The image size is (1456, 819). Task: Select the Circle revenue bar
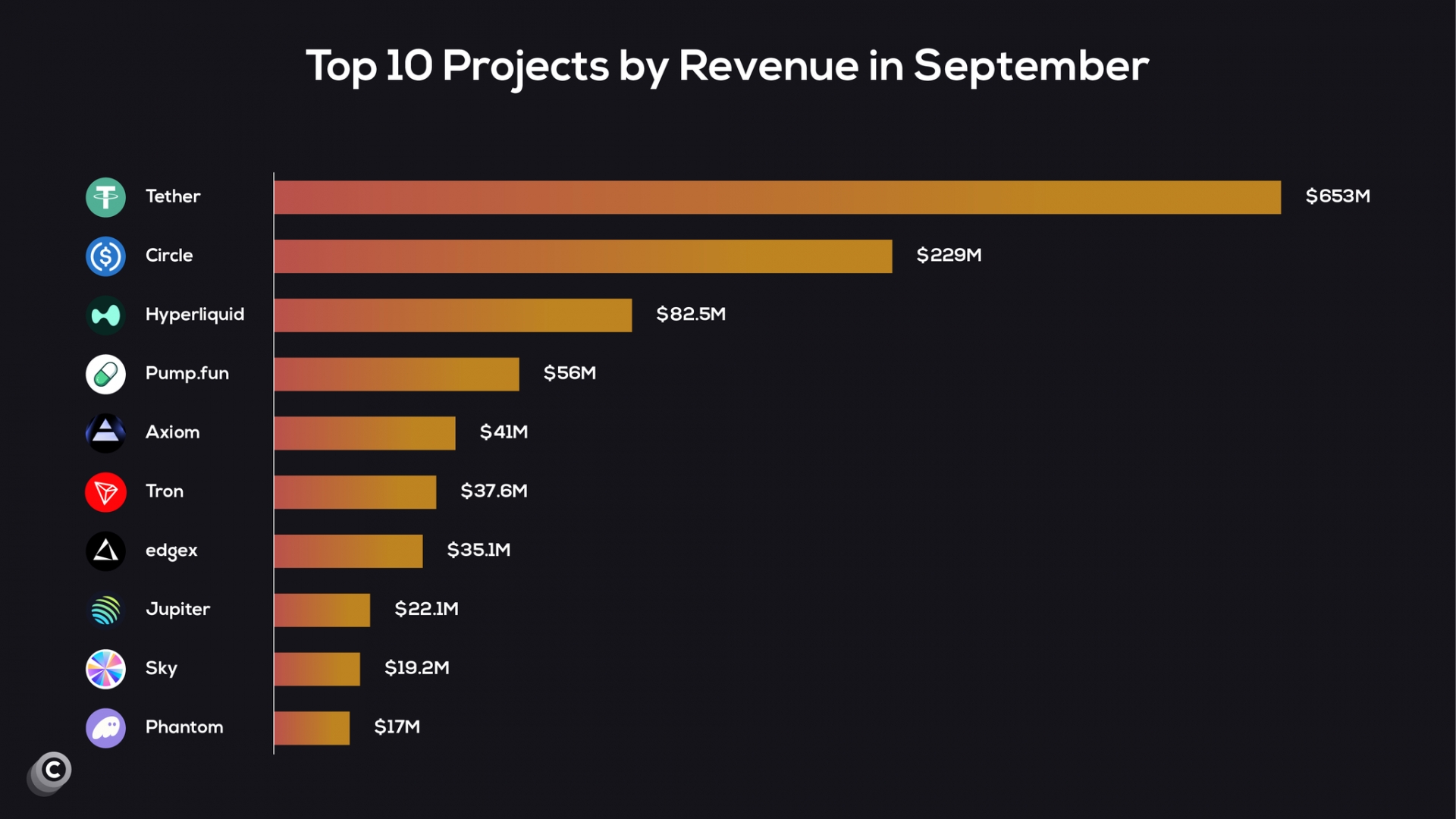tap(582, 256)
